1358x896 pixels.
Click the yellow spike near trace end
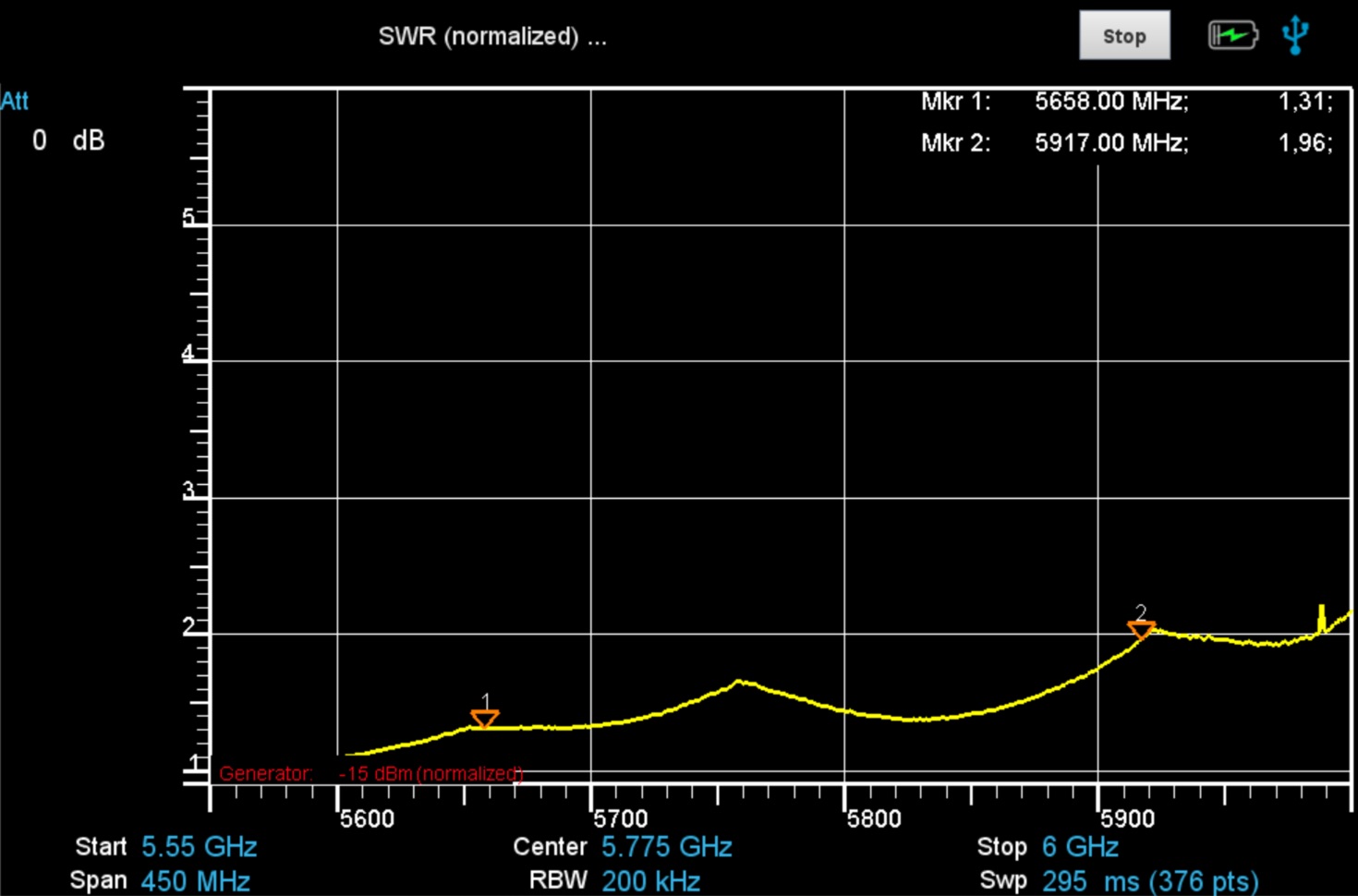(x=1321, y=617)
